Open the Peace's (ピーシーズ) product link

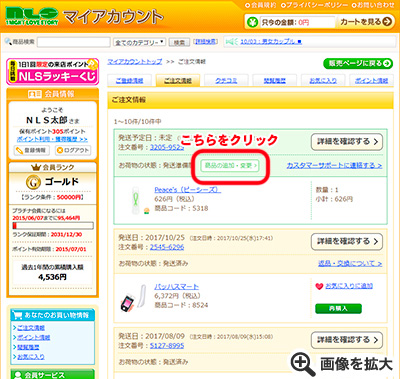coord(188,190)
